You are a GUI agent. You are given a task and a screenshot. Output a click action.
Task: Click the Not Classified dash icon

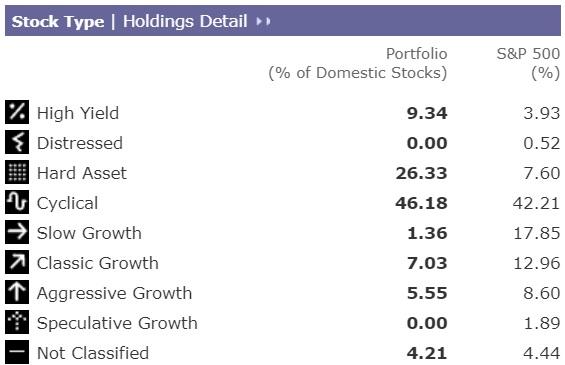point(17,352)
